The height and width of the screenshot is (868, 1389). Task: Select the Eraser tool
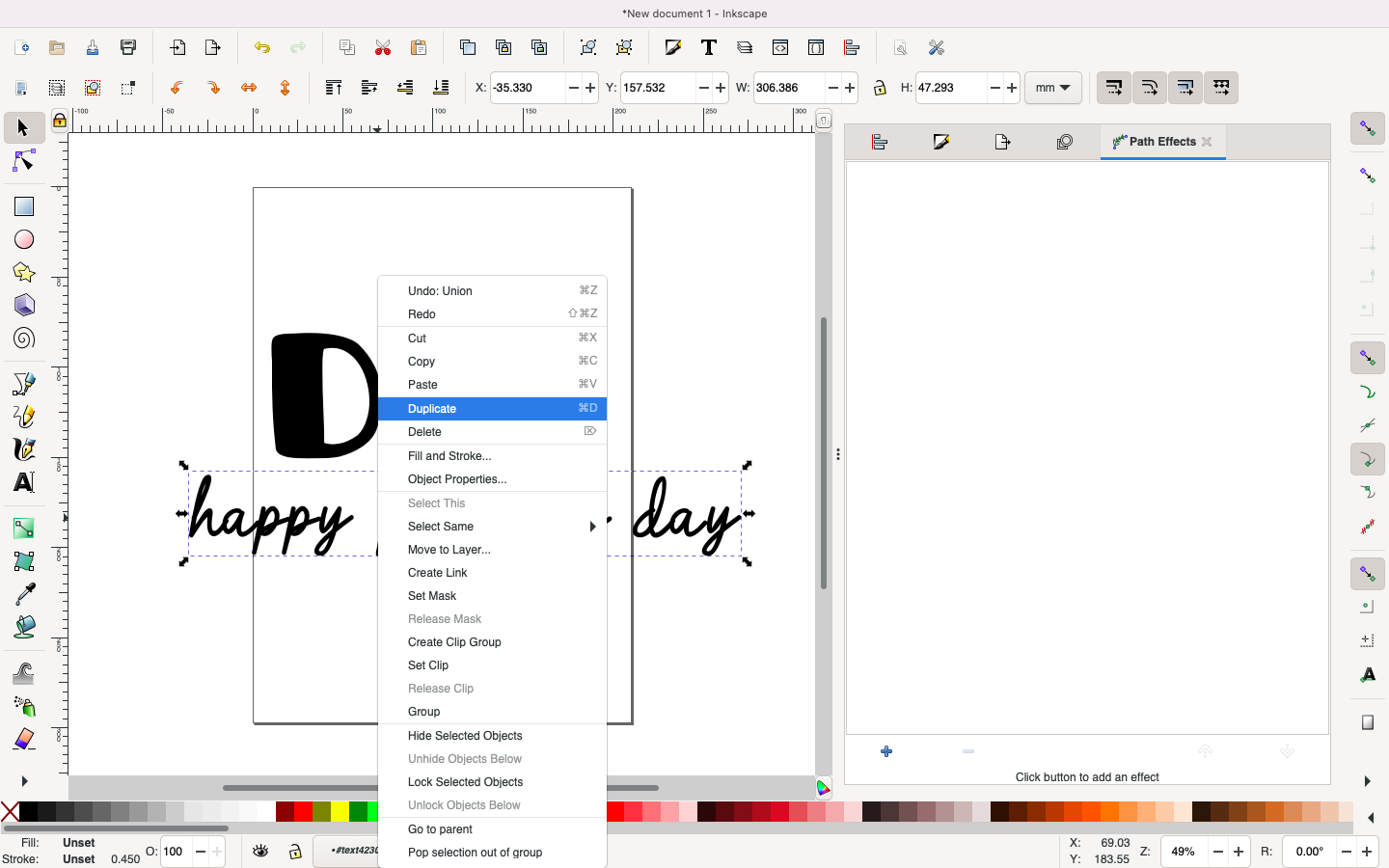[x=24, y=736]
